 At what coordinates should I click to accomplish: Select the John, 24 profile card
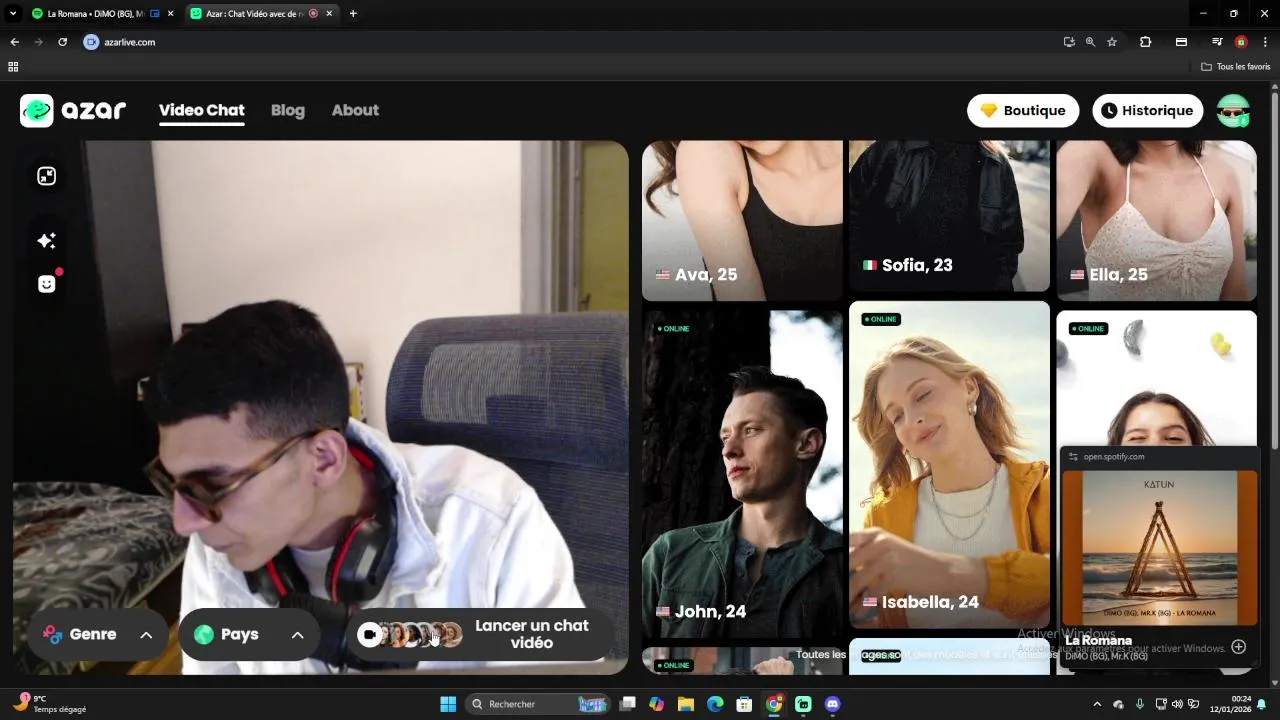point(741,474)
